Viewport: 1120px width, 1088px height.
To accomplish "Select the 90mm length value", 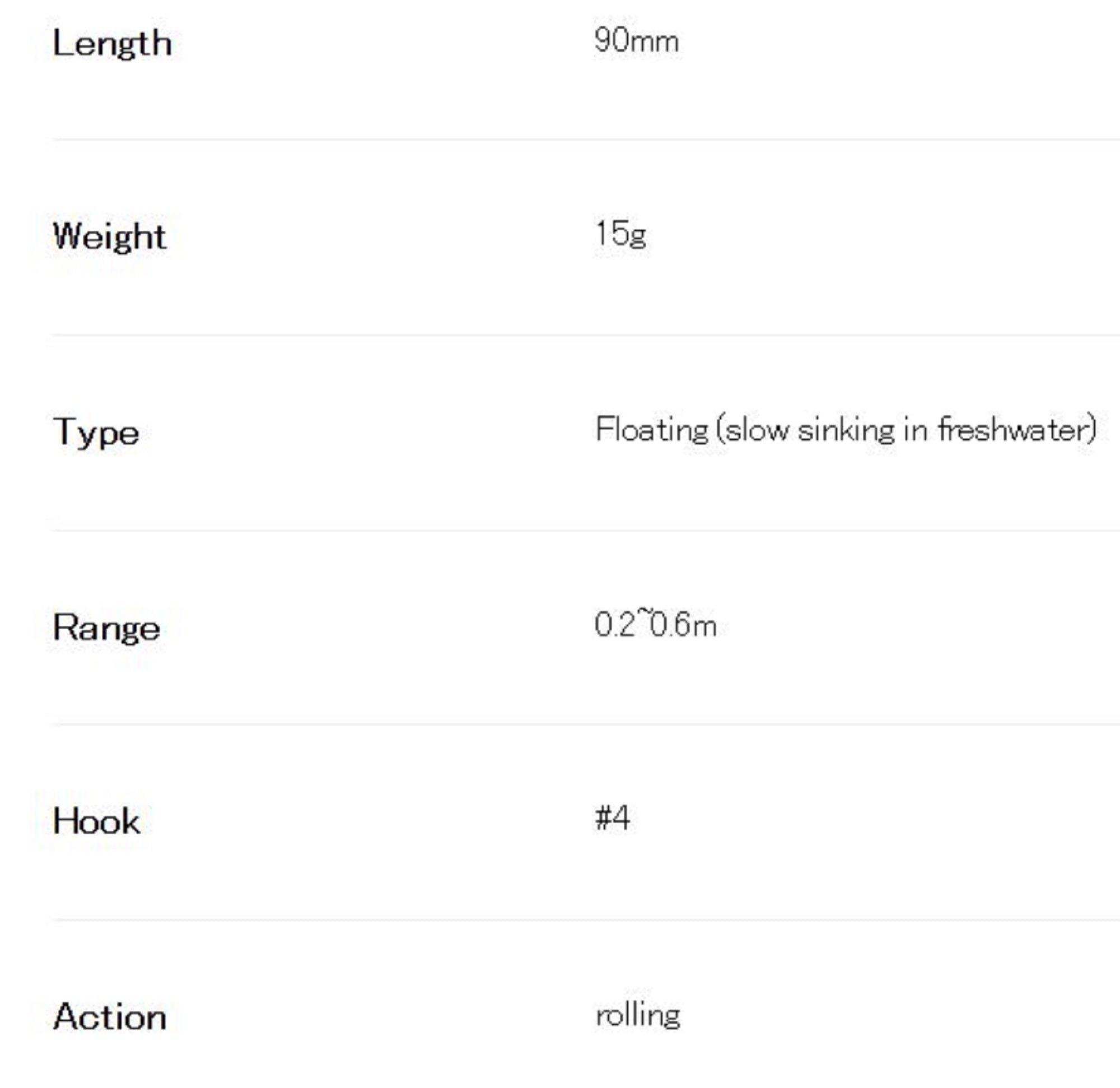I will (x=636, y=41).
